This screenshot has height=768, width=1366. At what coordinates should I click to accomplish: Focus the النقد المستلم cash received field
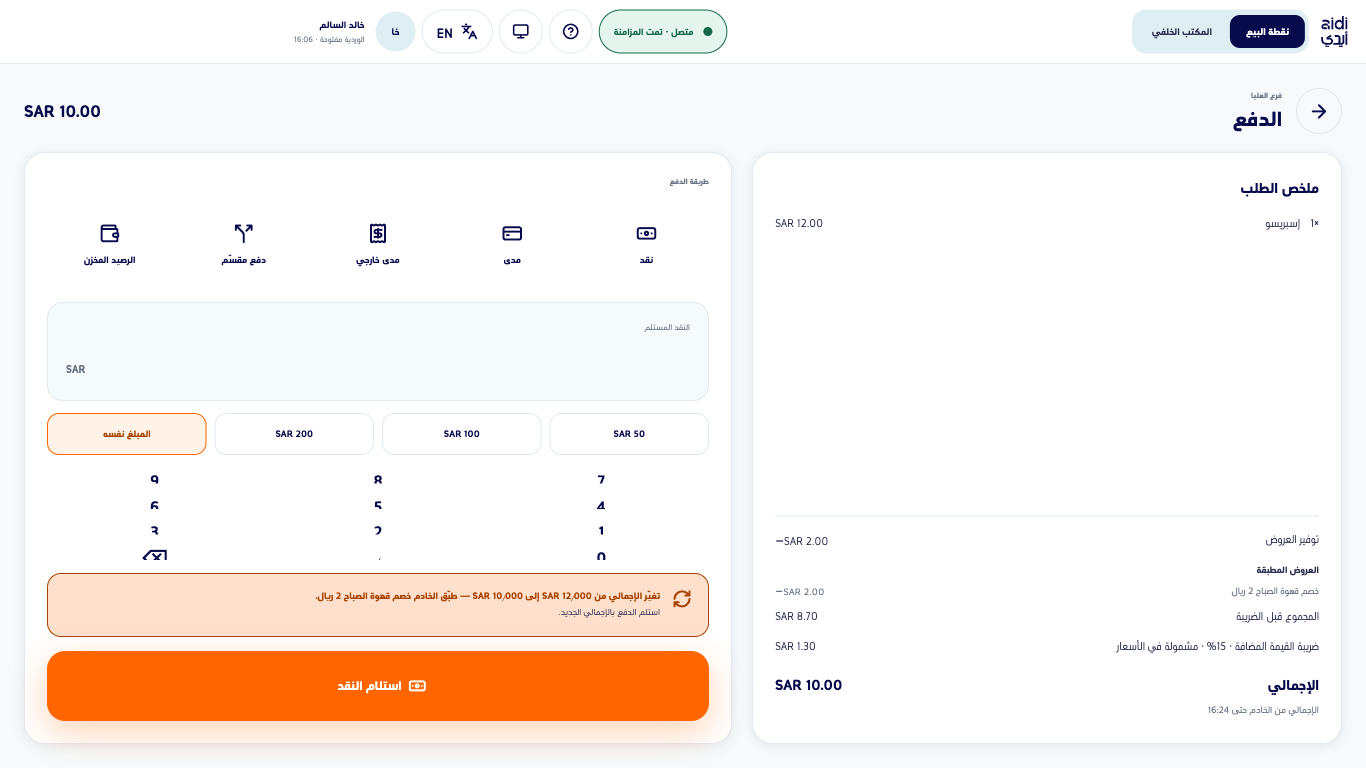click(378, 351)
